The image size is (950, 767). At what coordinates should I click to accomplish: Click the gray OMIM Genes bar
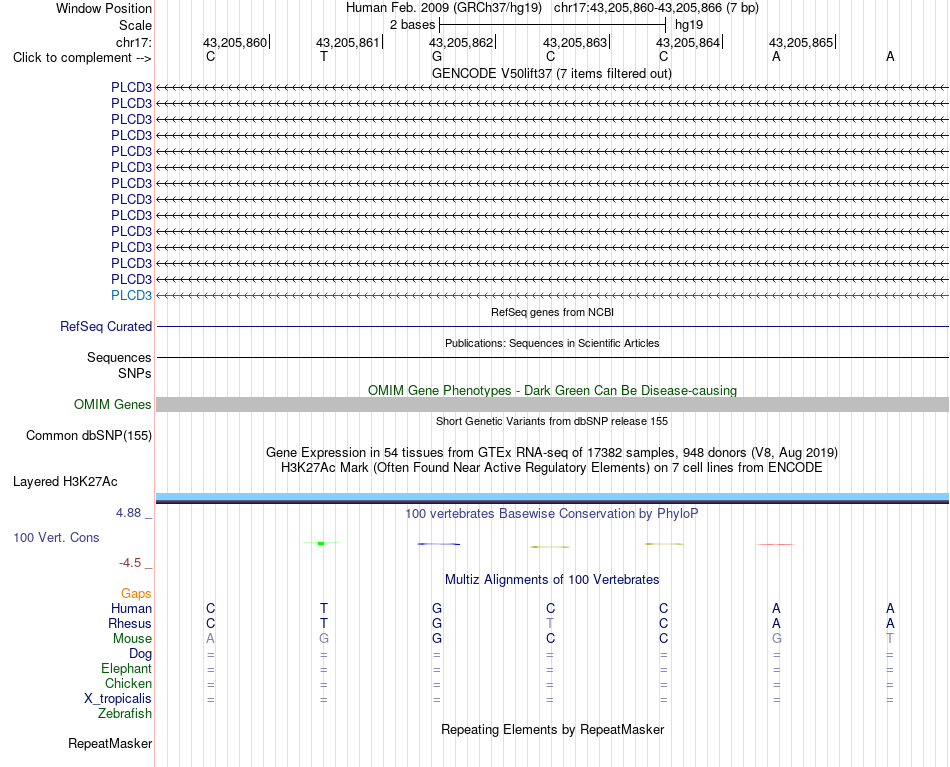pos(553,405)
